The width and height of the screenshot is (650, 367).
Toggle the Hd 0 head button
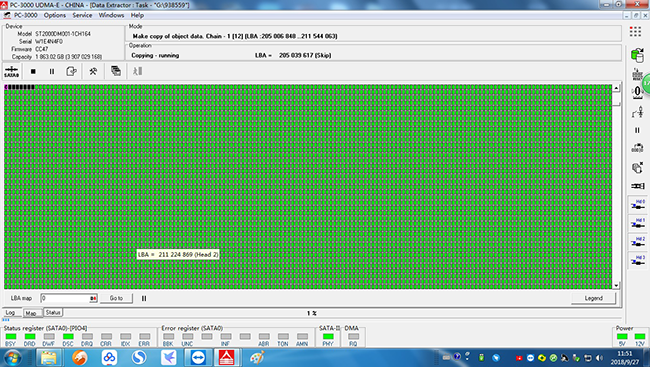tap(638, 204)
